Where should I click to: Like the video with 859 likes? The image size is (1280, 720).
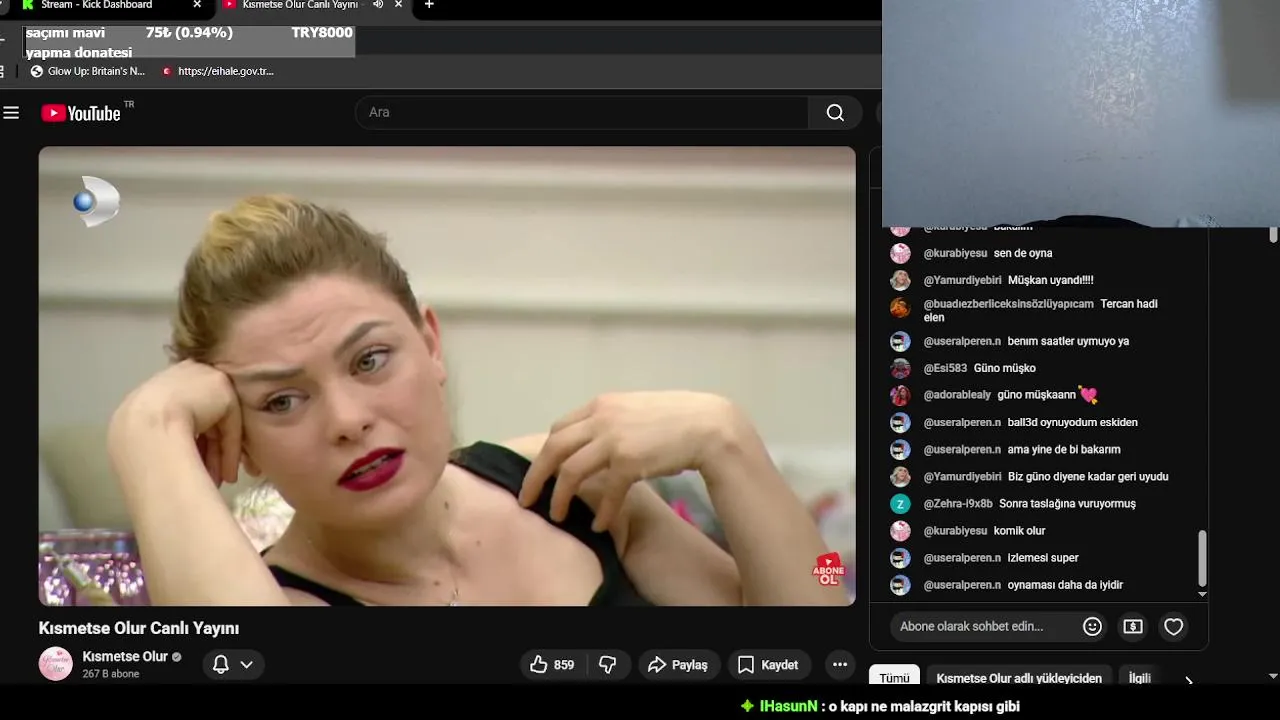[552, 665]
